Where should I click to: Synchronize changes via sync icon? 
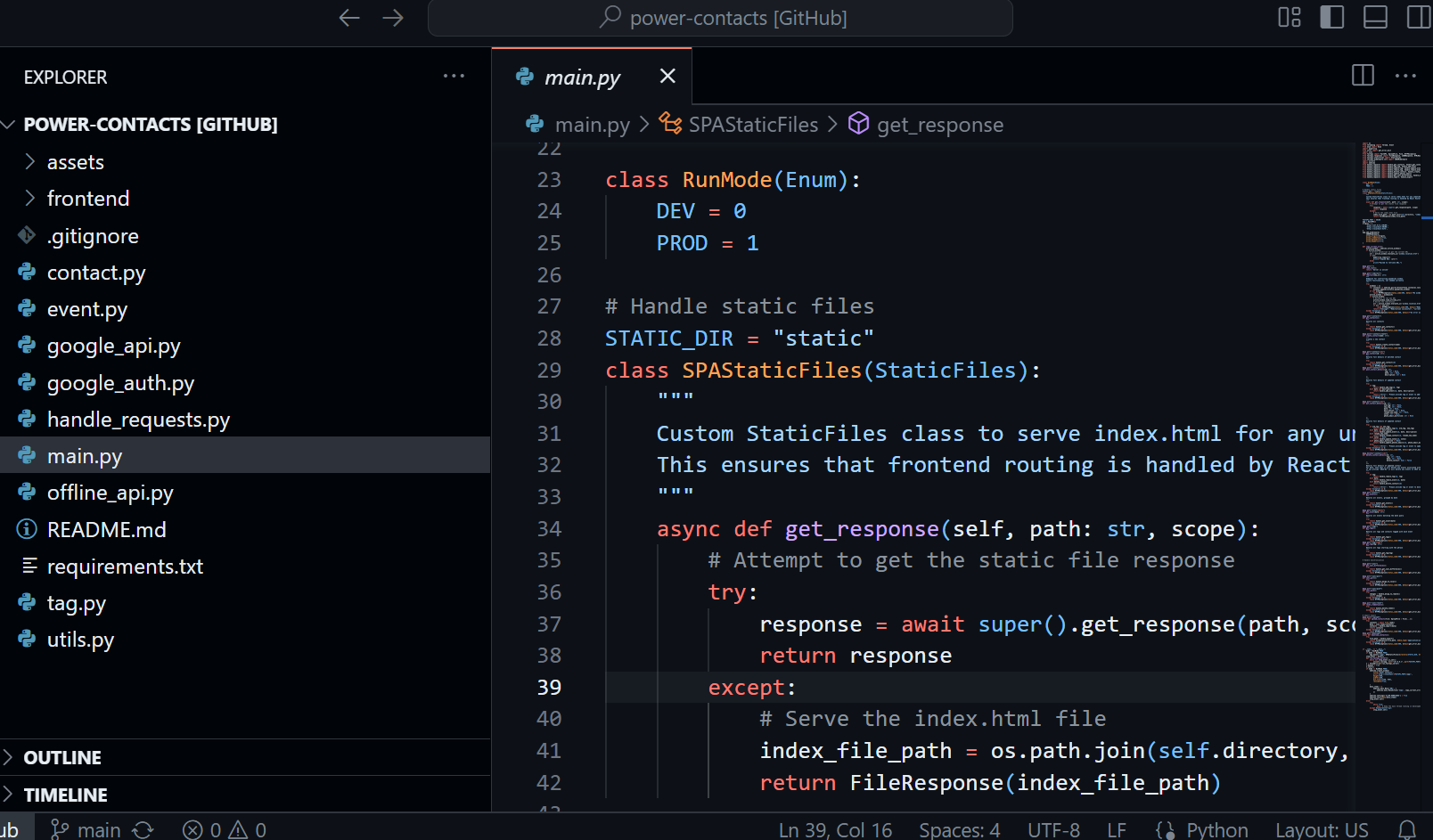pos(143,829)
